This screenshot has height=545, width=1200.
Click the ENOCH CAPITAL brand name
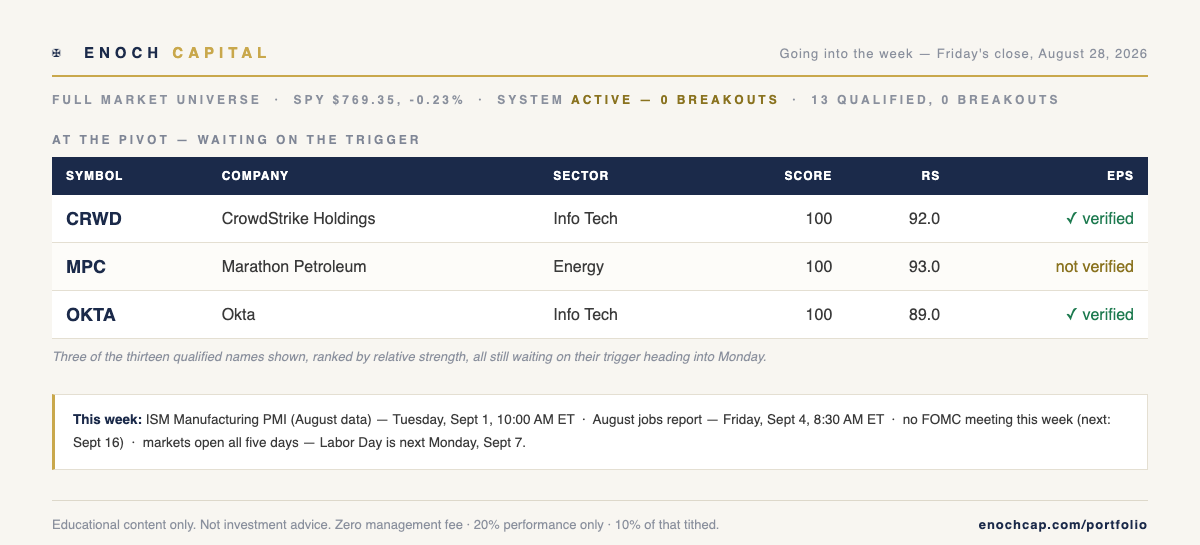(x=176, y=53)
